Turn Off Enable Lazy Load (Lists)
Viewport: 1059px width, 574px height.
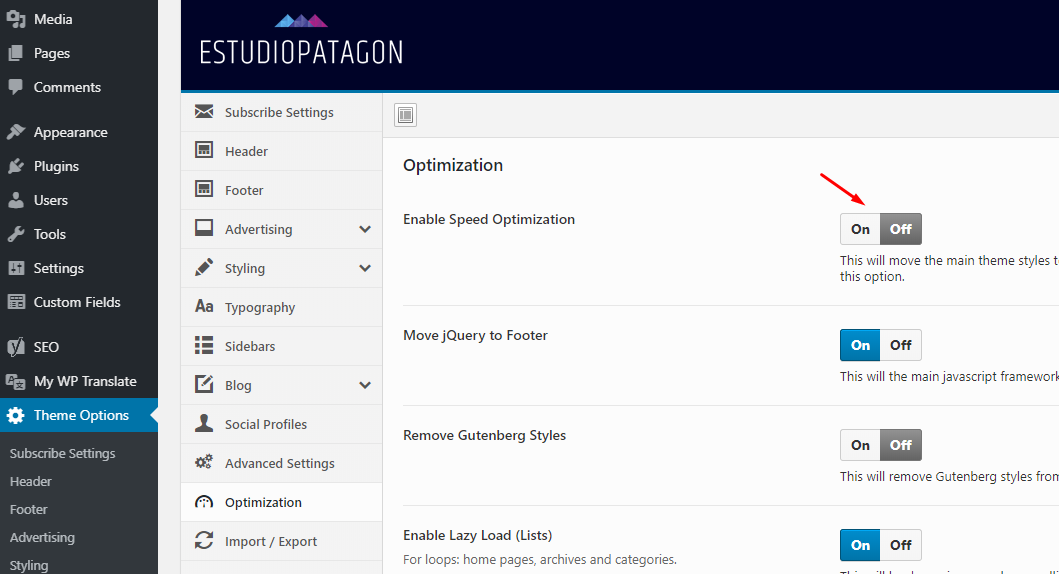pos(900,545)
